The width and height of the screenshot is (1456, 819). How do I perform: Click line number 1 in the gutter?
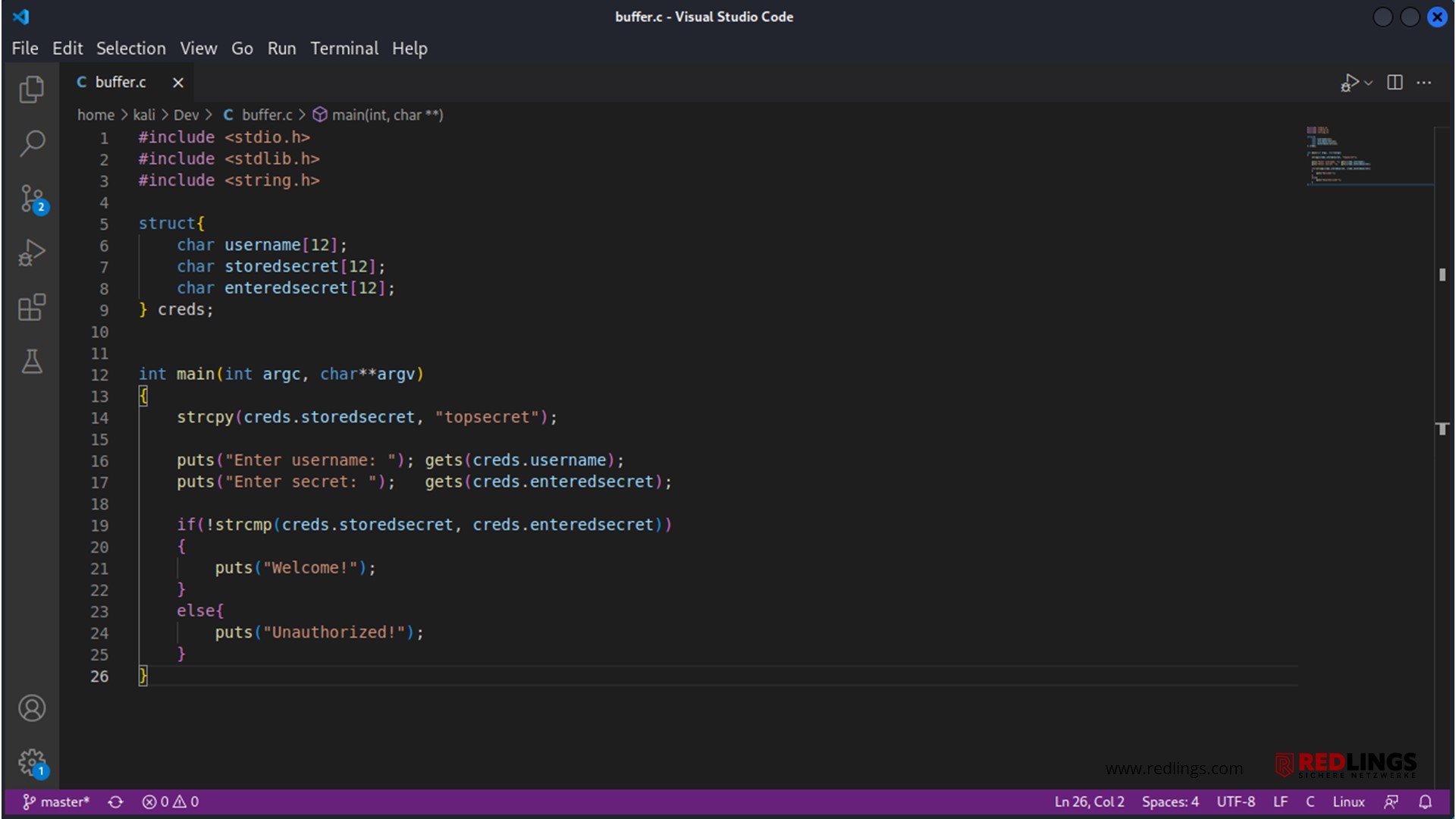pyautogui.click(x=104, y=139)
